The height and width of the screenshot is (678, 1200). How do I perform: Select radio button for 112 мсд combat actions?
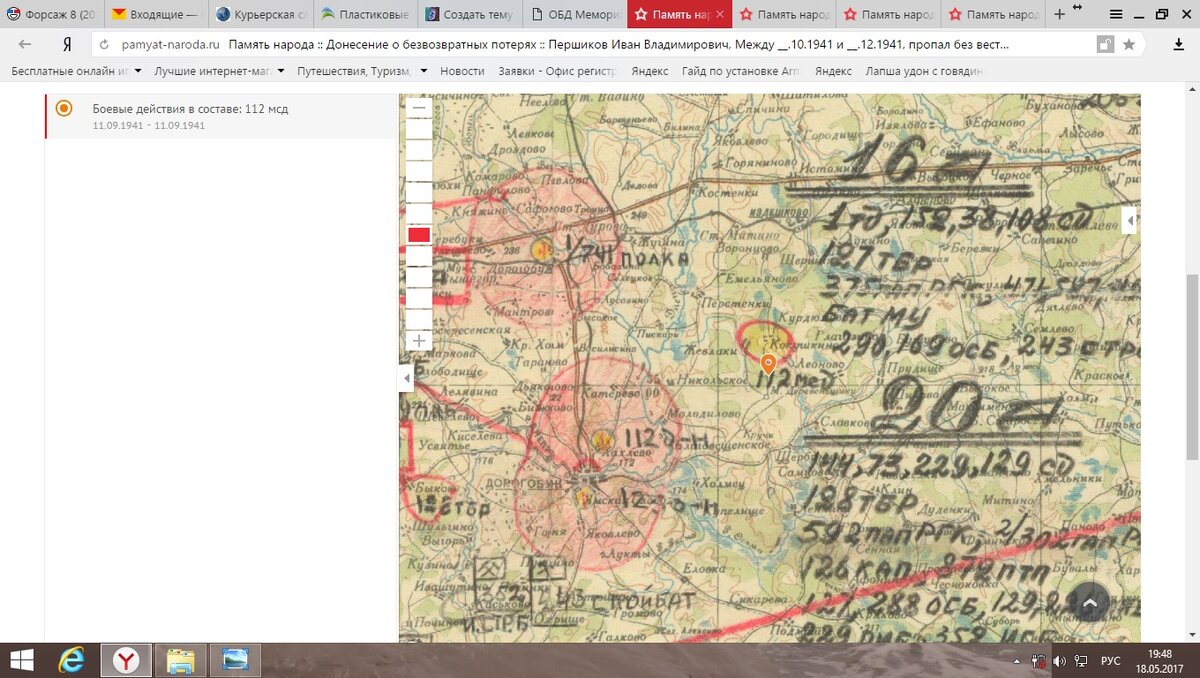point(64,108)
